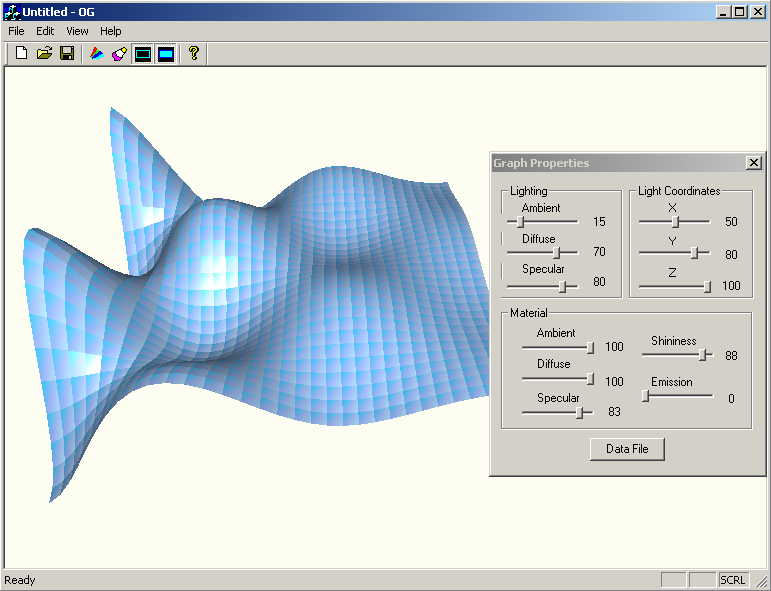Select the filled cyan rectangle icon
Viewport: 771px width, 591px height.
[x=166, y=53]
